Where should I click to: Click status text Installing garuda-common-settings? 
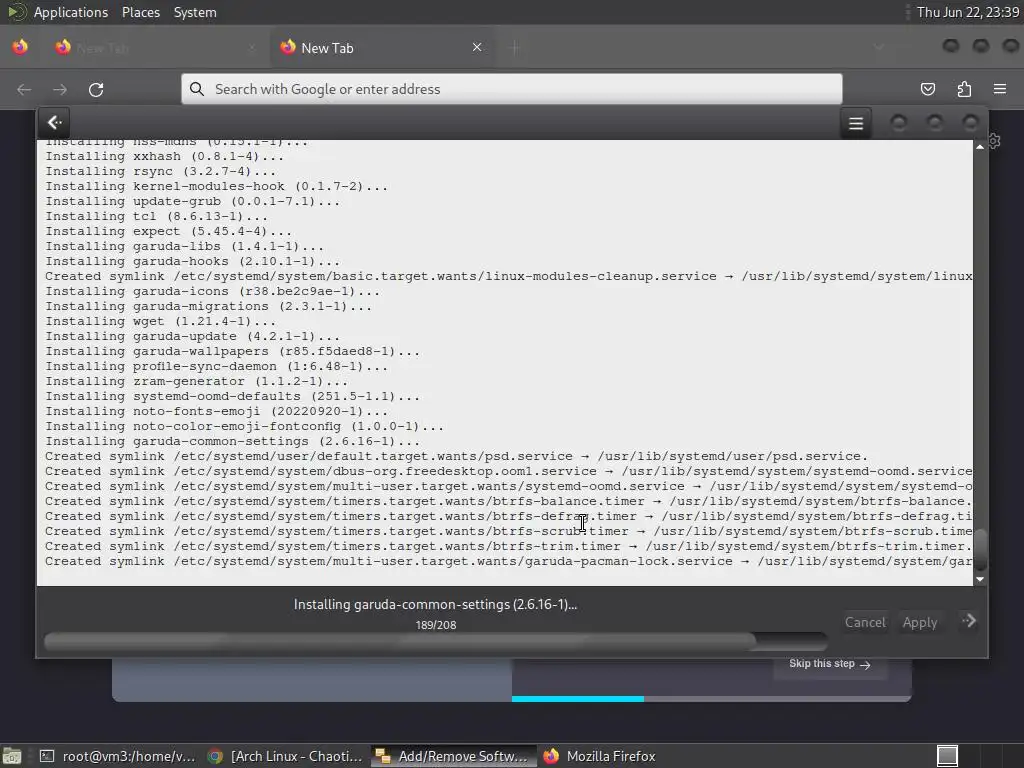435,605
